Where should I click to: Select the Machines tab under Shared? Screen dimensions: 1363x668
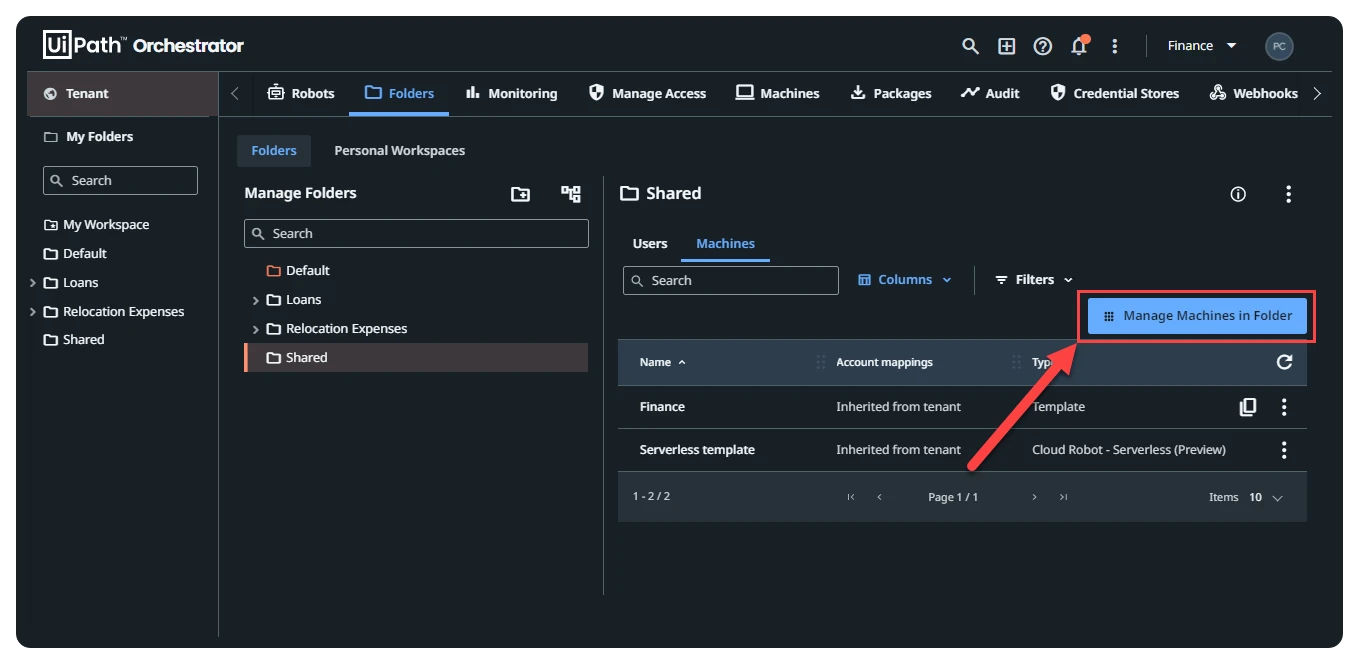click(726, 243)
